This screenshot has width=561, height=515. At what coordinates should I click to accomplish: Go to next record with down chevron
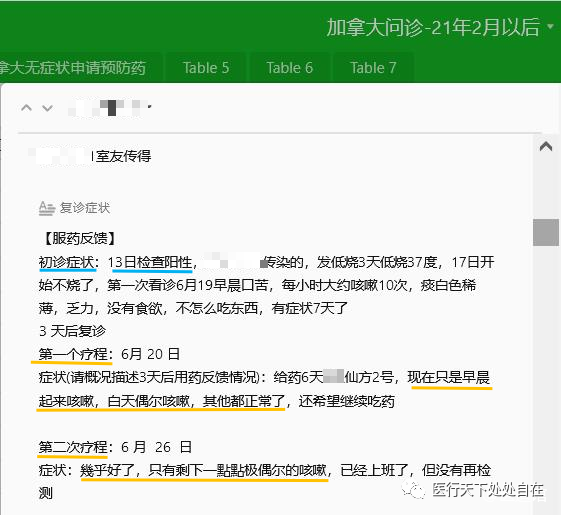(x=48, y=108)
